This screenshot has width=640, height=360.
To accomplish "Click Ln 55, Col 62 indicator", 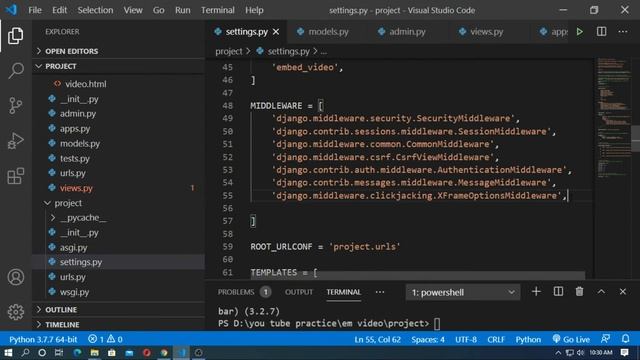I will (x=377, y=339).
